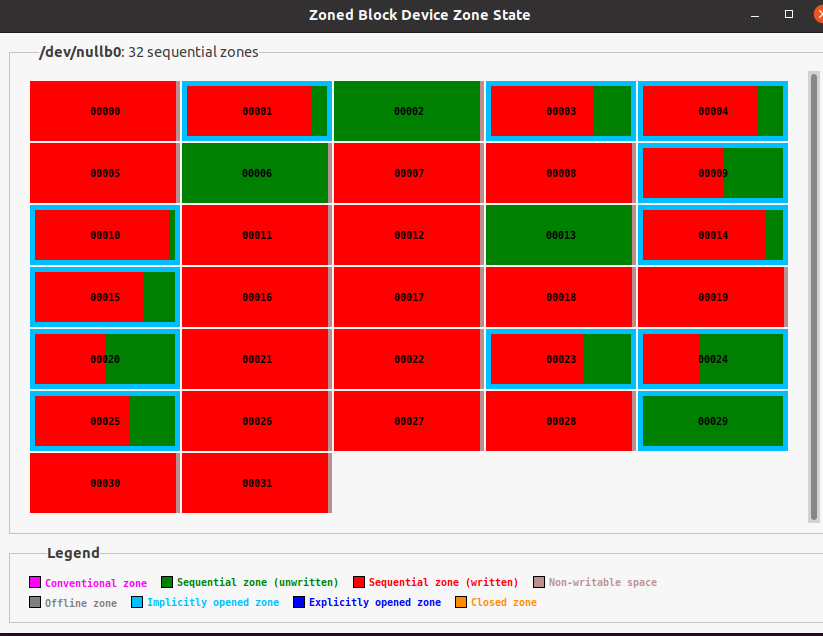Screen dimensions: 823x636
Task: Click zone 00009 block
Action: [713, 173]
